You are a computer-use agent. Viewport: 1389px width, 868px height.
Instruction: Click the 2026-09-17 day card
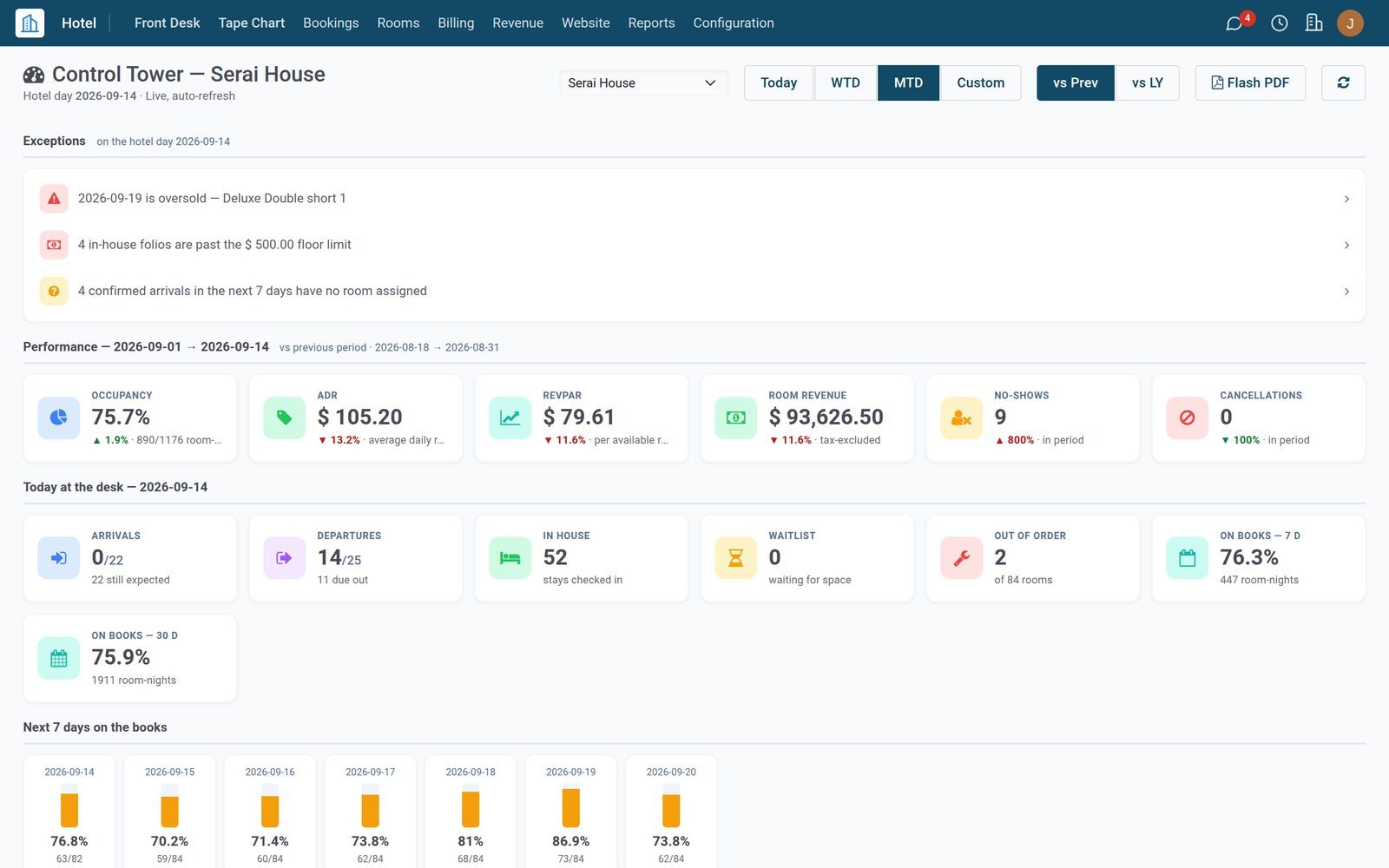coord(370,812)
